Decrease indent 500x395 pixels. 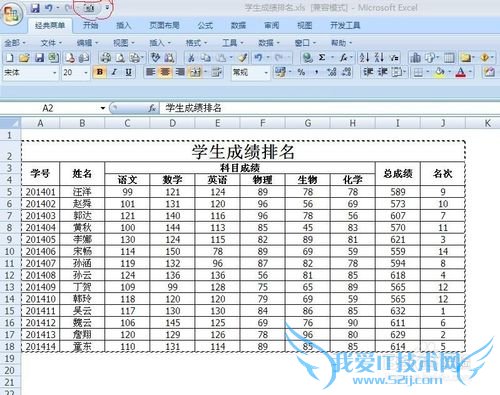coord(368,72)
